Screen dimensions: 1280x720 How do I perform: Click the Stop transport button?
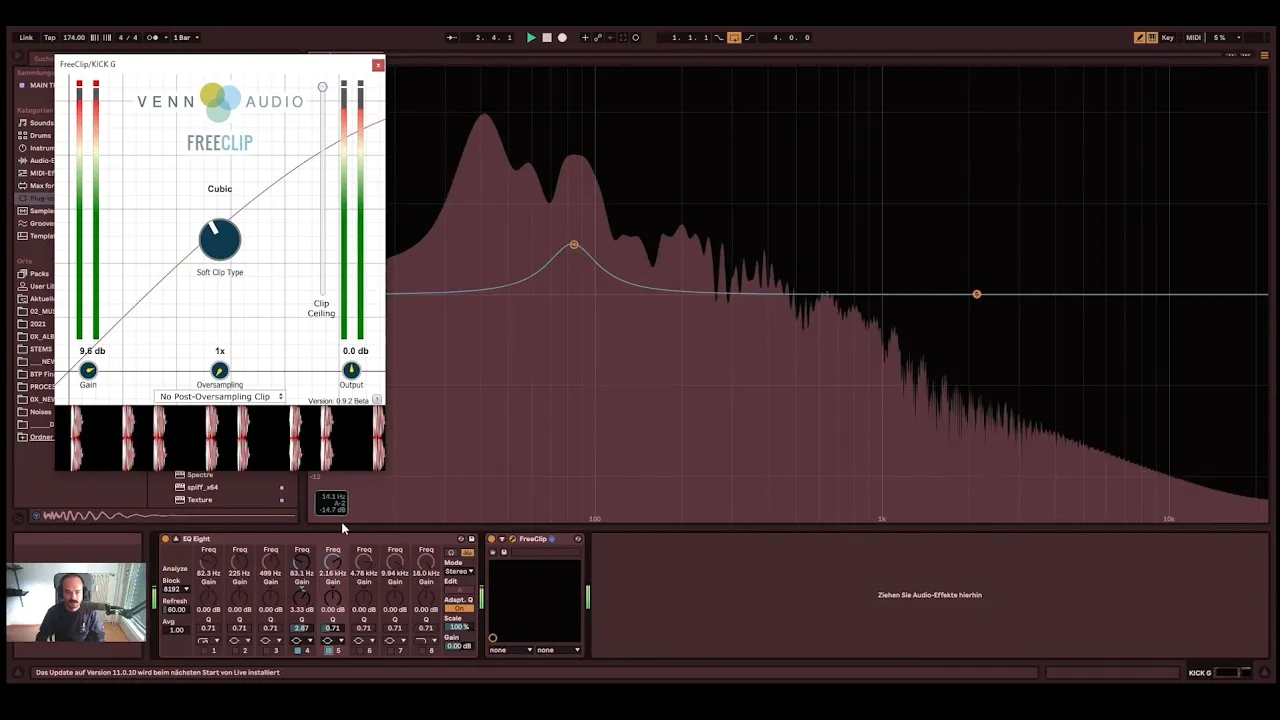(x=546, y=38)
